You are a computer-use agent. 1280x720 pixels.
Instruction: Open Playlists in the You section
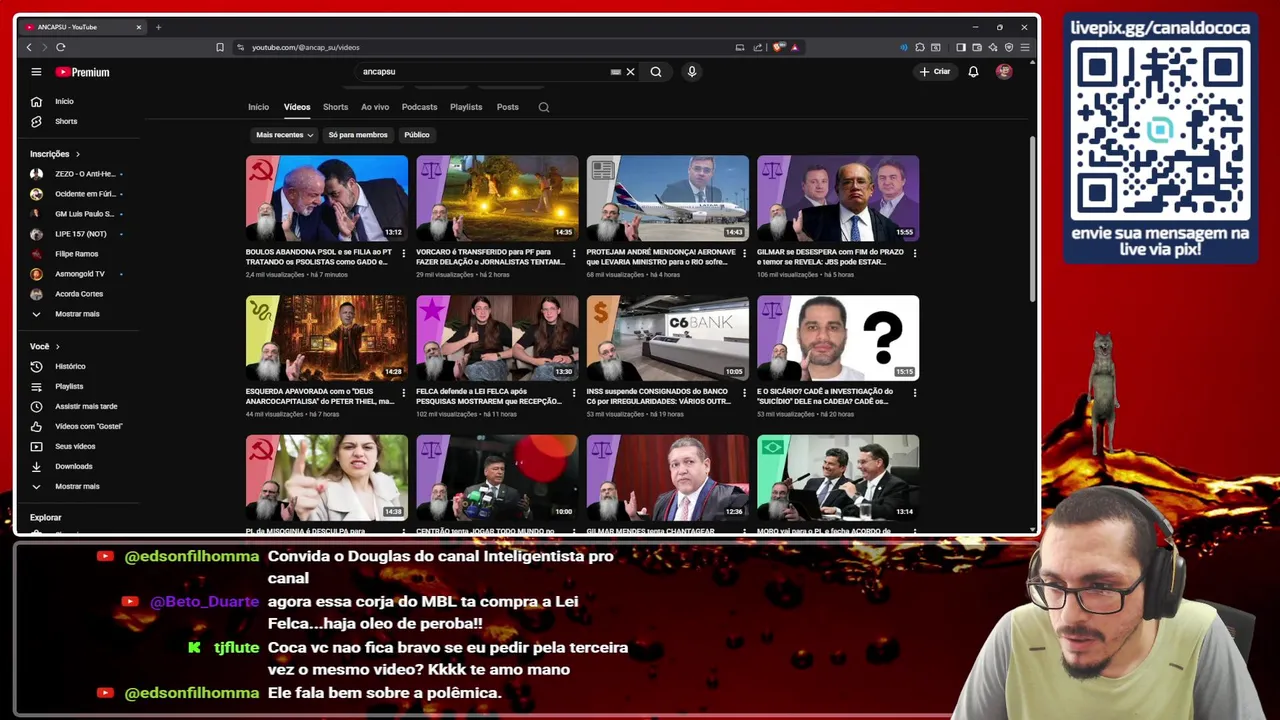coord(69,386)
